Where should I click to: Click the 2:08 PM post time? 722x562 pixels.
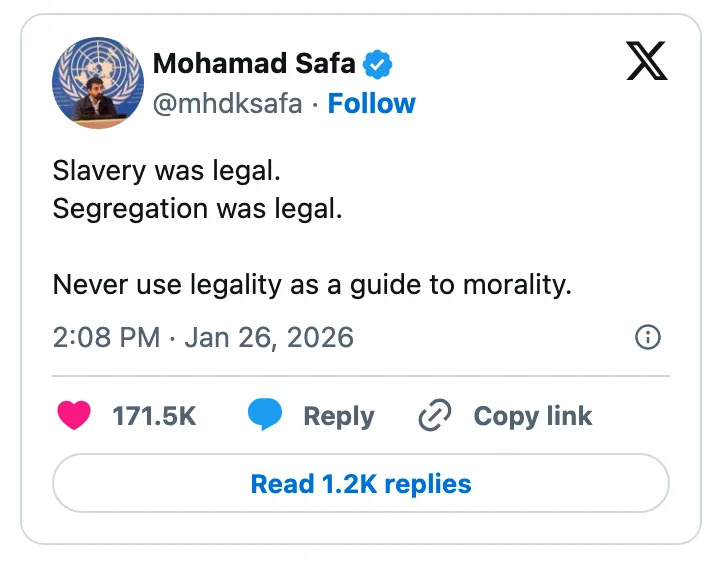pyautogui.click(x=106, y=337)
